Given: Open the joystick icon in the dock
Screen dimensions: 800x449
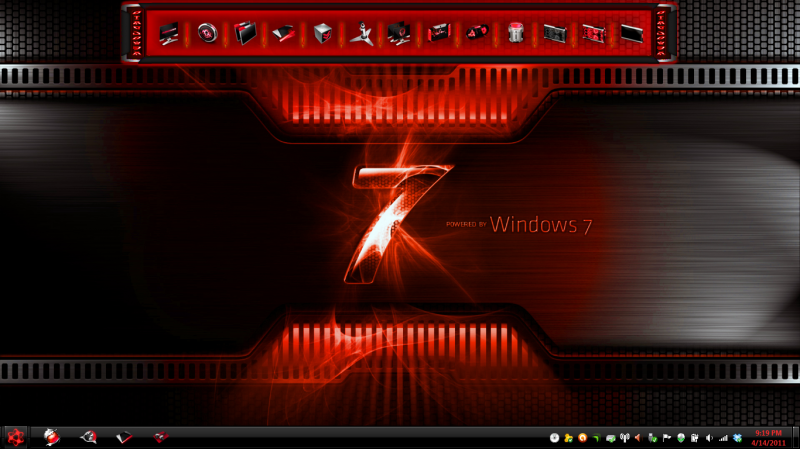Looking at the screenshot, I should (x=361, y=34).
